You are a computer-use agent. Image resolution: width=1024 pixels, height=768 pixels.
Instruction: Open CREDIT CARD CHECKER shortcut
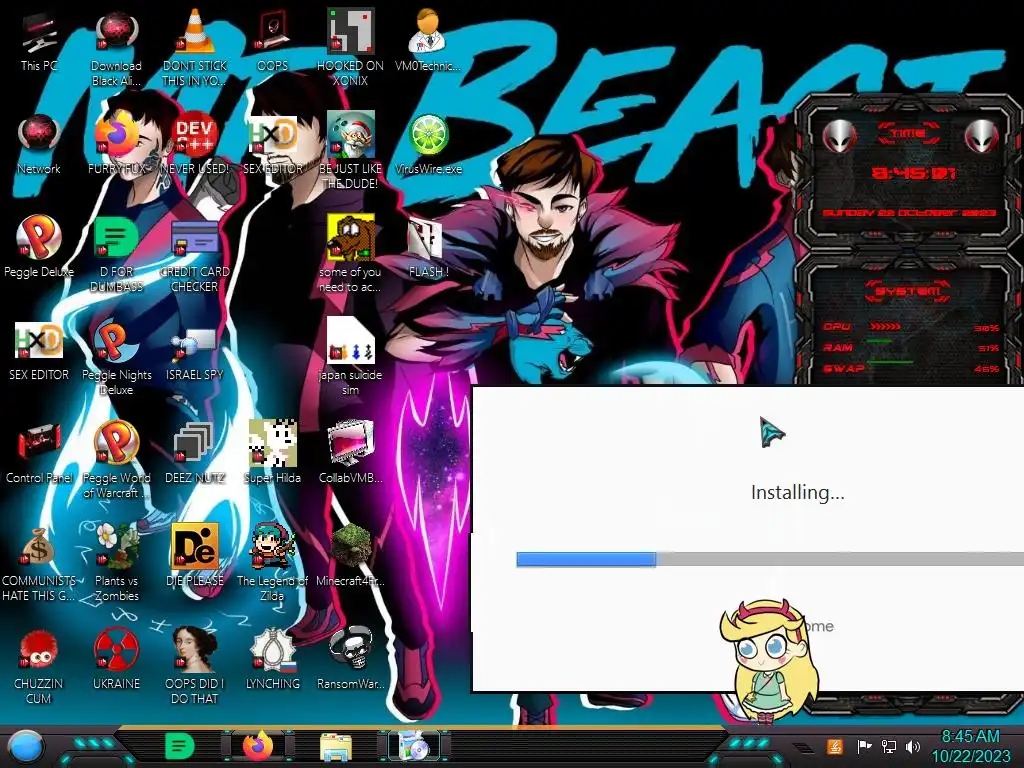click(195, 238)
